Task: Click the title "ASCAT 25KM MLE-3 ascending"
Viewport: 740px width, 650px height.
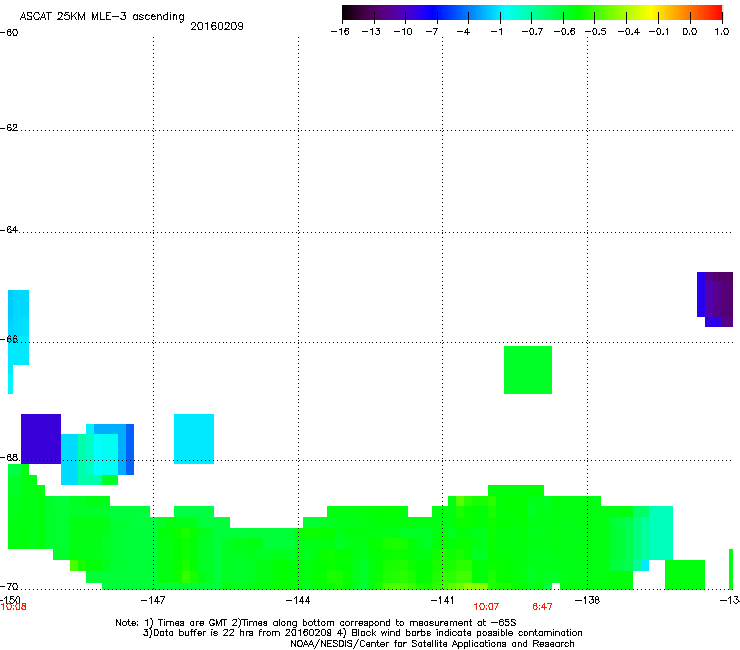Action: [x=102, y=17]
